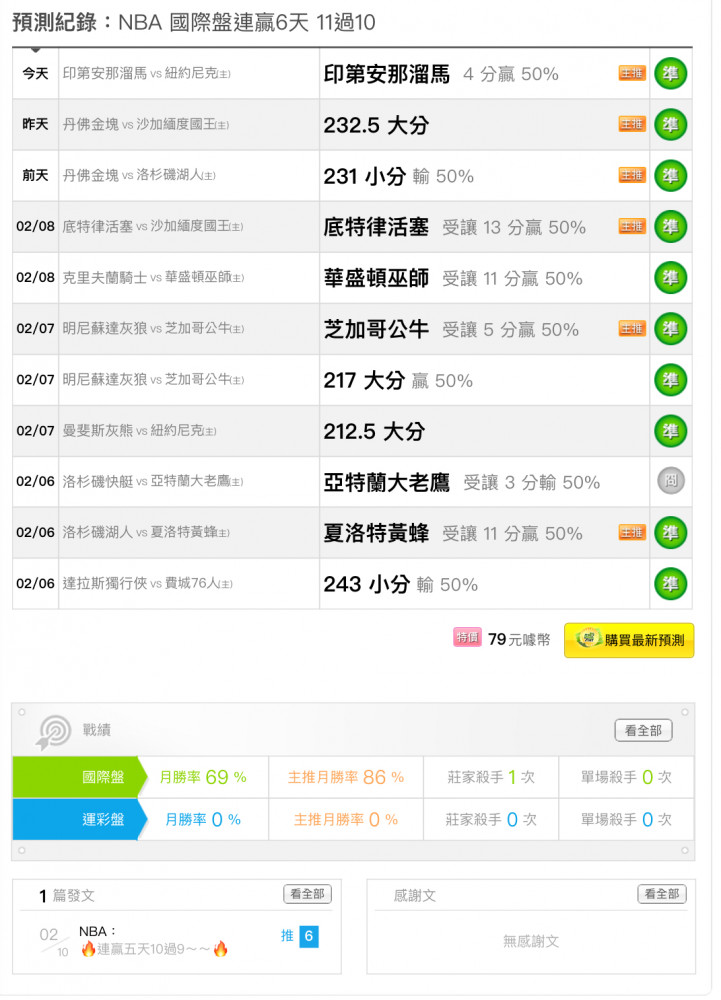The width and height of the screenshot is (721, 1000).
Task: Click the 戰績 target icon
Action: pyautogui.click(x=53, y=732)
